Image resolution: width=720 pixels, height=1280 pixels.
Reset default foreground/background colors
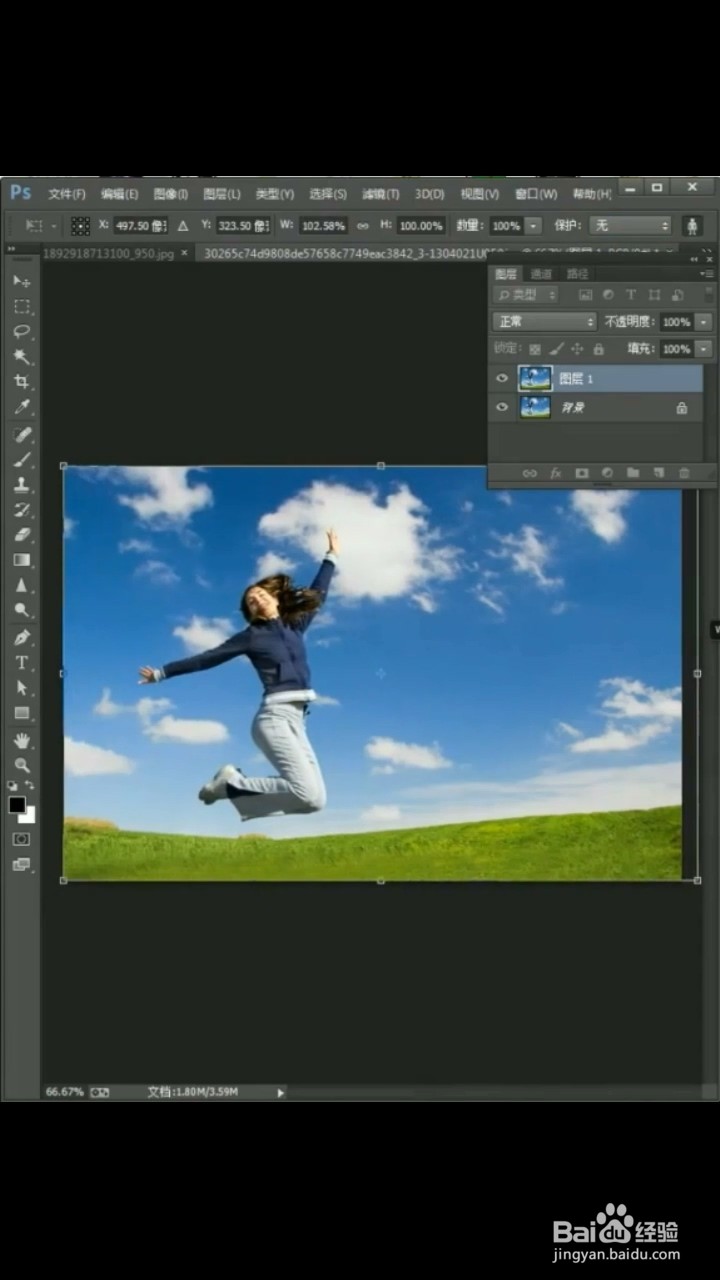pyautogui.click(x=13, y=786)
